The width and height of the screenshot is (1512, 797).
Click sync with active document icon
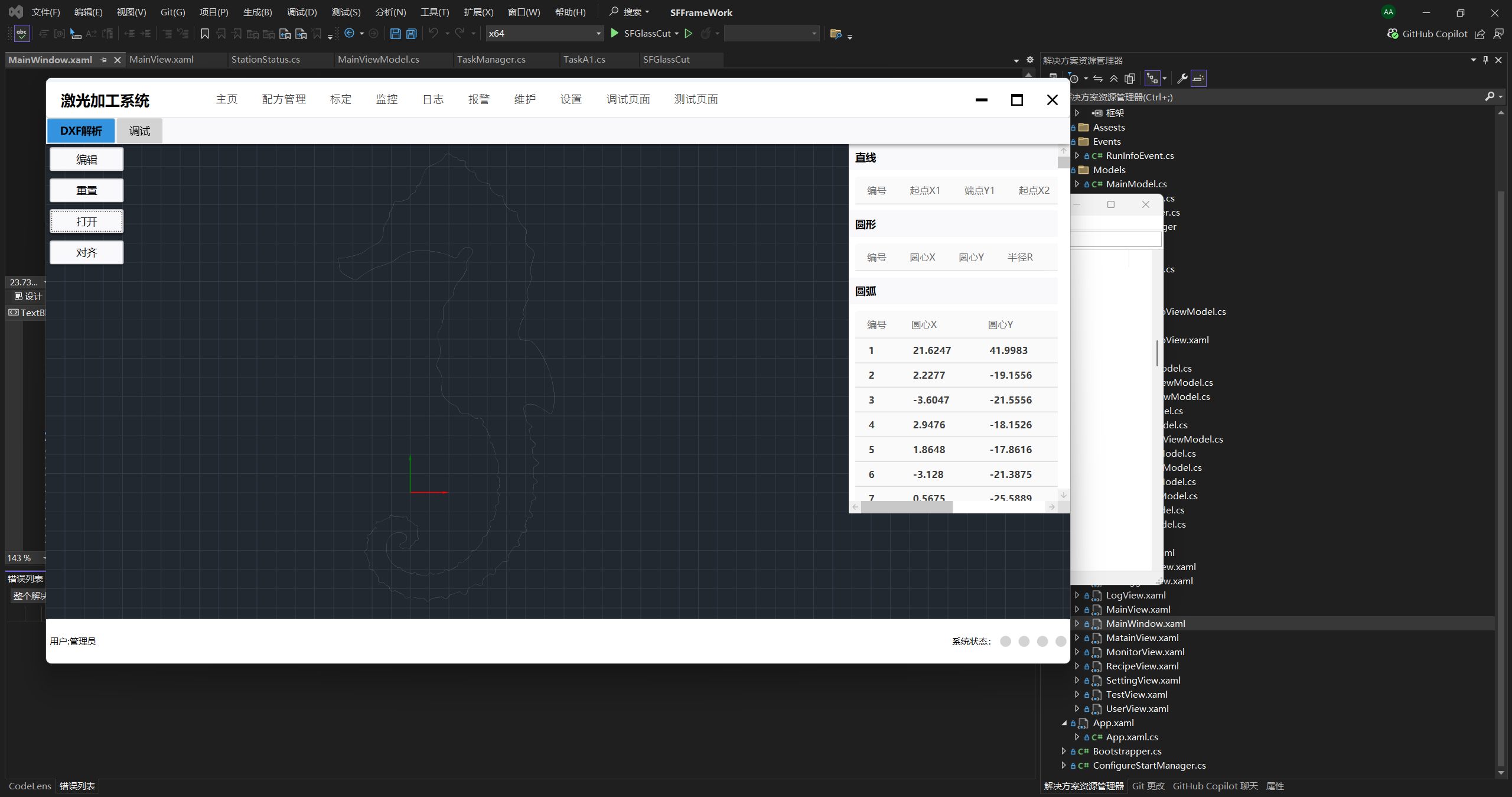tap(1098, 79)
